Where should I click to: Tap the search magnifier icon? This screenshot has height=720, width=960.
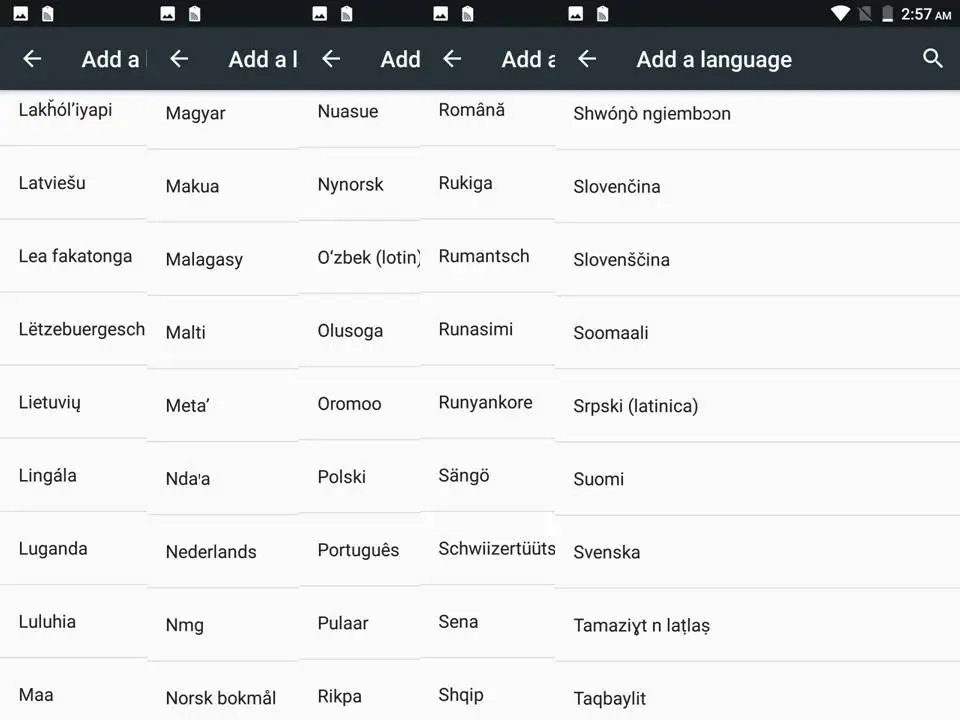(x=932, y=58)
